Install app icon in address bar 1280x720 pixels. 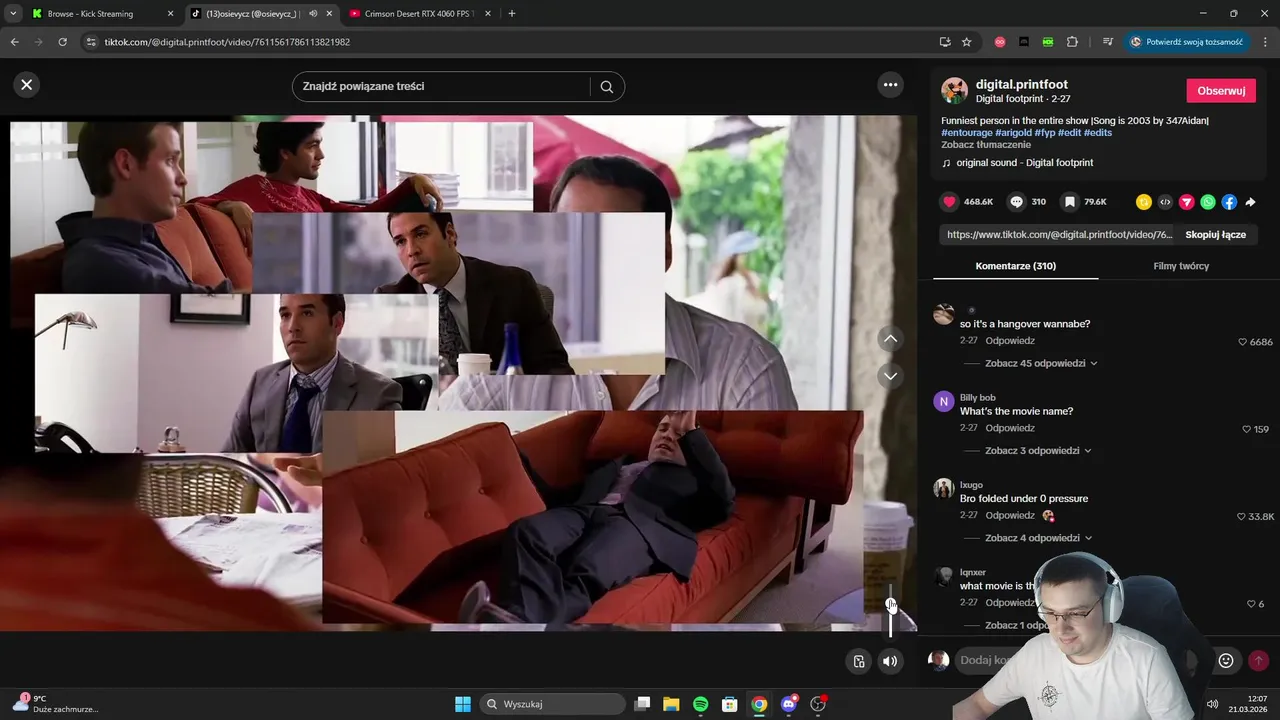pos(944,42)
